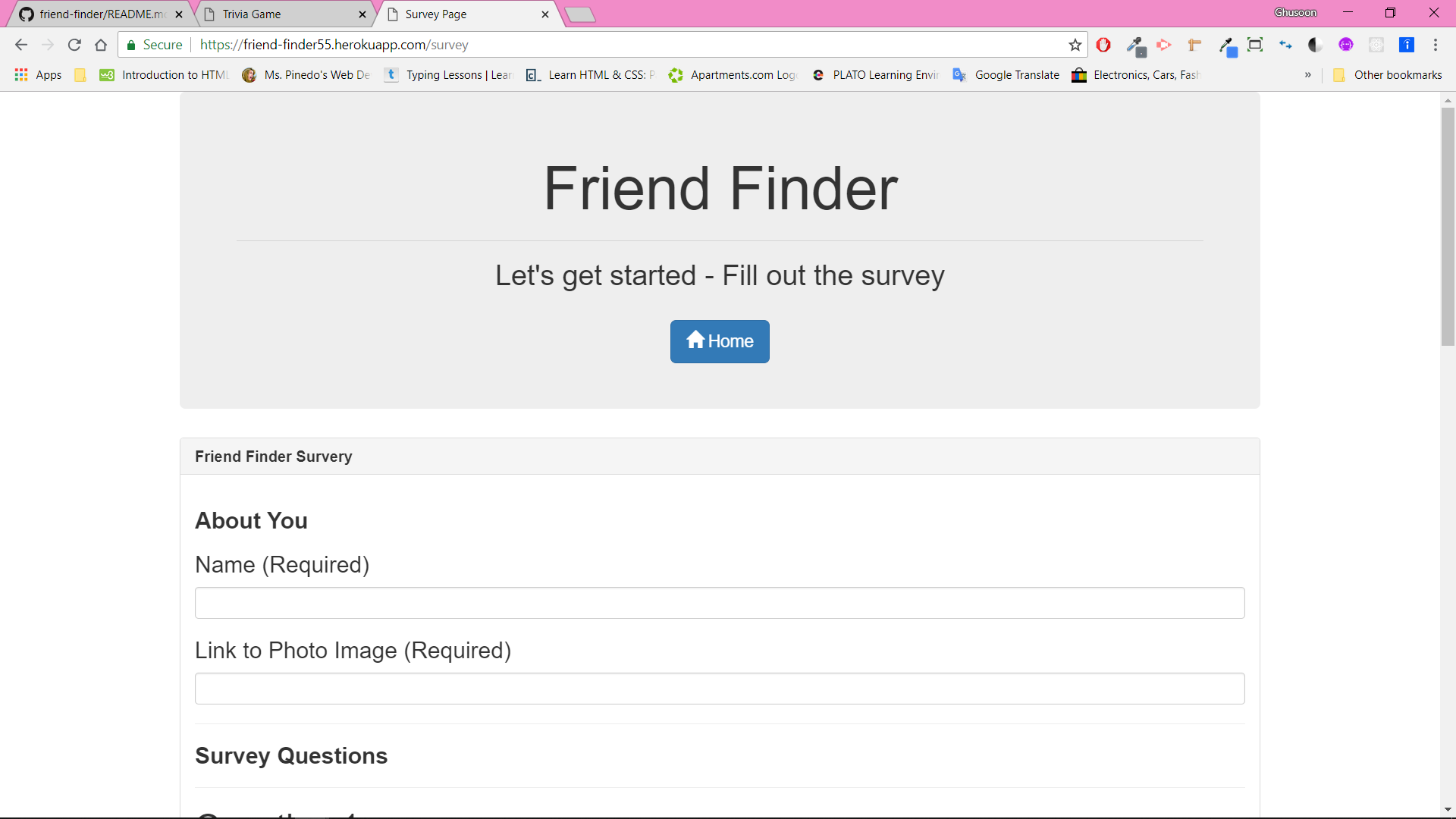Open the Typing Lessons bookmark
The image size is (1456, 819).
pyautogui.click(x=447, y=74)
